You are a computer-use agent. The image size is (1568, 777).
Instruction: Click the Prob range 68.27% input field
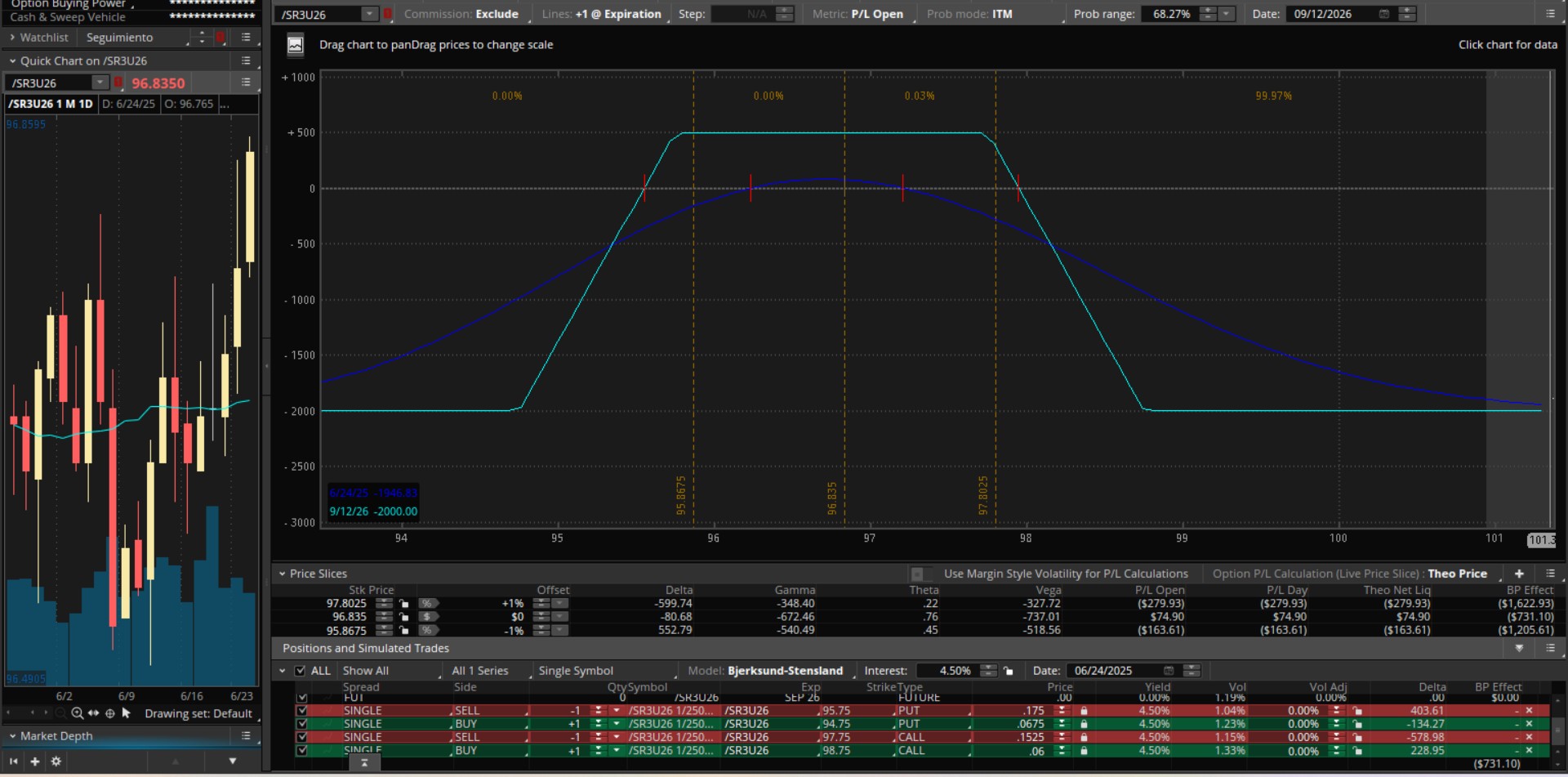1170,14
